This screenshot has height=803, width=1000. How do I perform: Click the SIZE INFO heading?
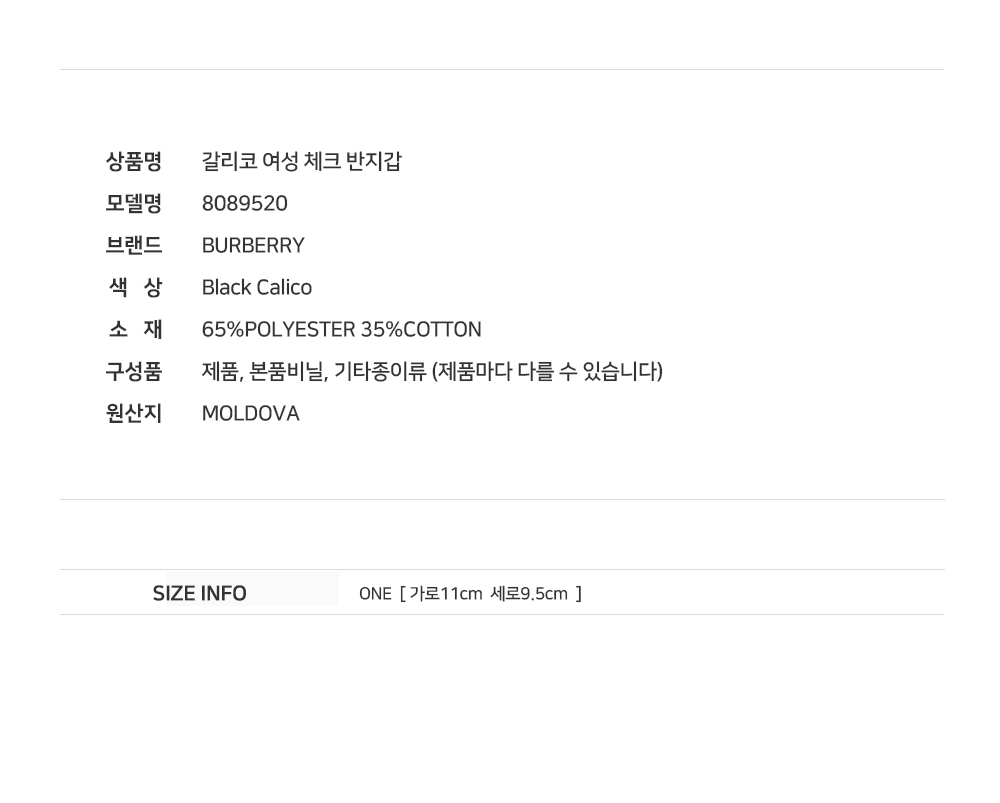[199, 593]
